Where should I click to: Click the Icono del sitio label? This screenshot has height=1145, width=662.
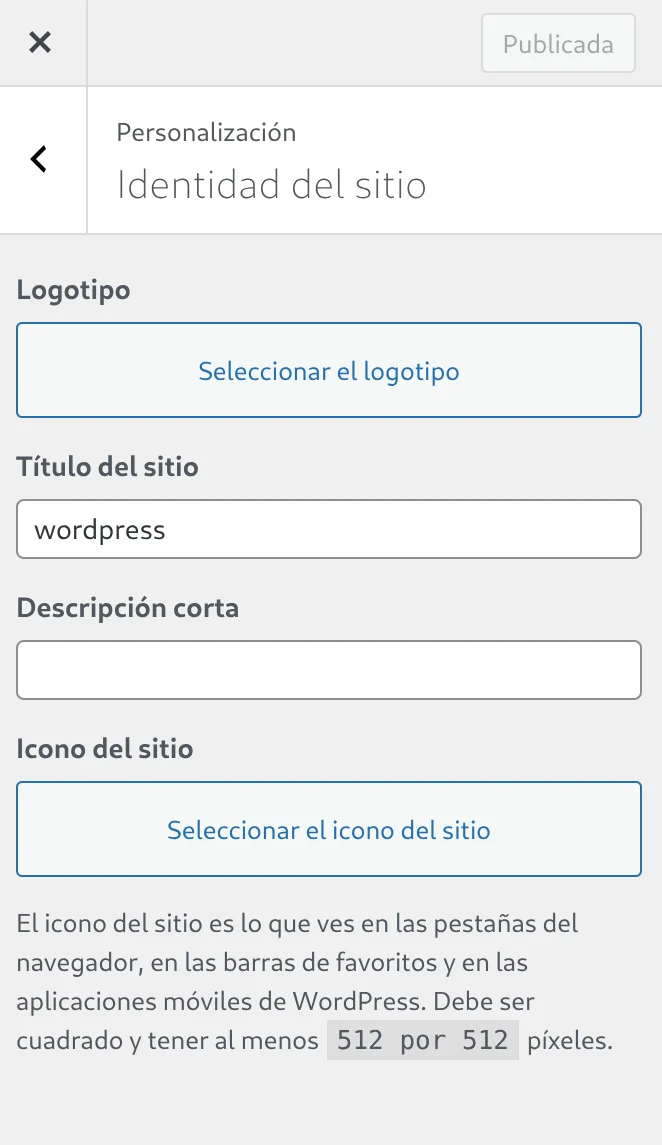click(105, 749)
